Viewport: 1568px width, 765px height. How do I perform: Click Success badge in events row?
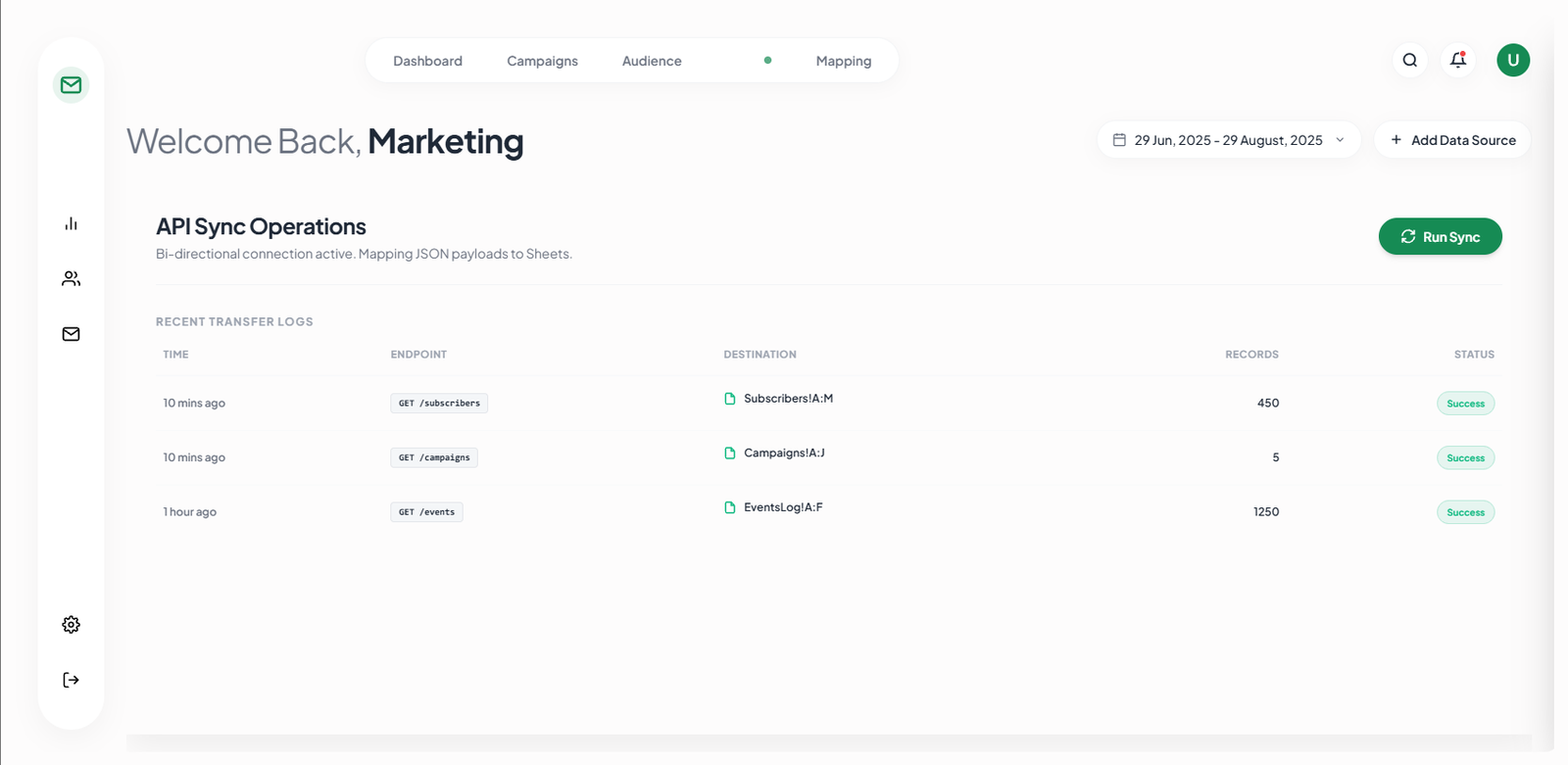[1465, 512]
